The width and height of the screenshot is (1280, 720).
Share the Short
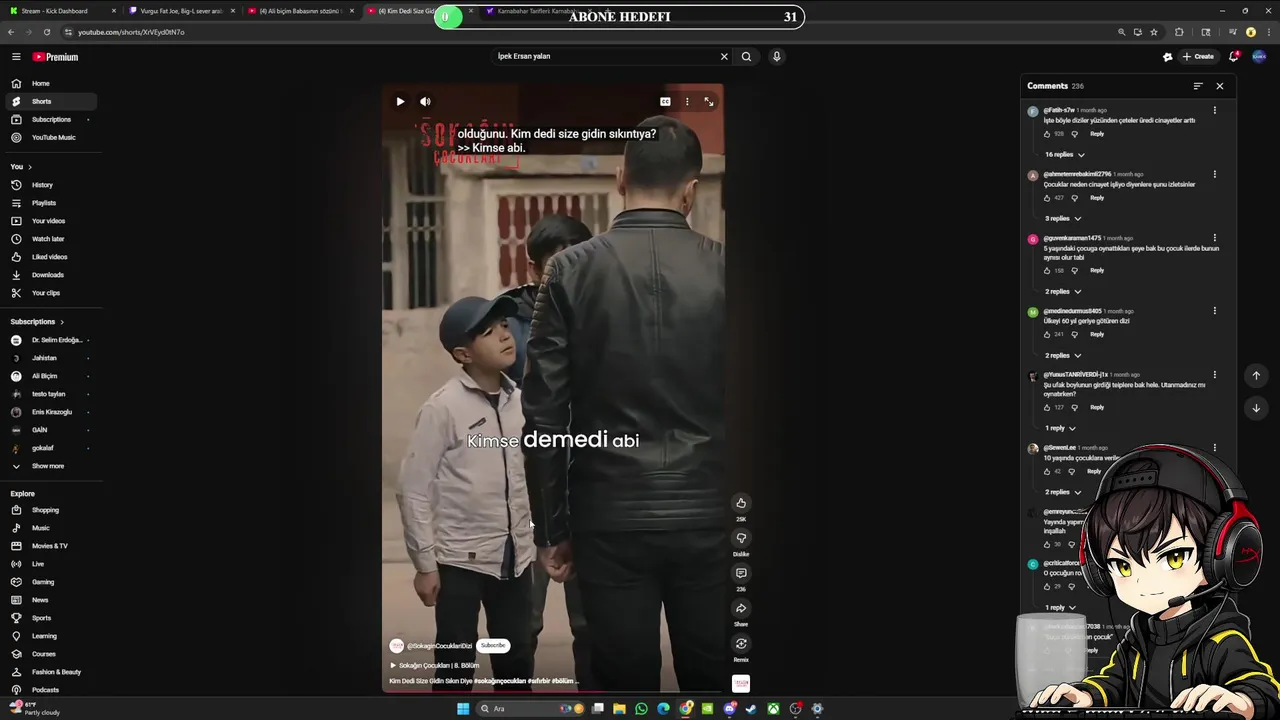(741, 608)
